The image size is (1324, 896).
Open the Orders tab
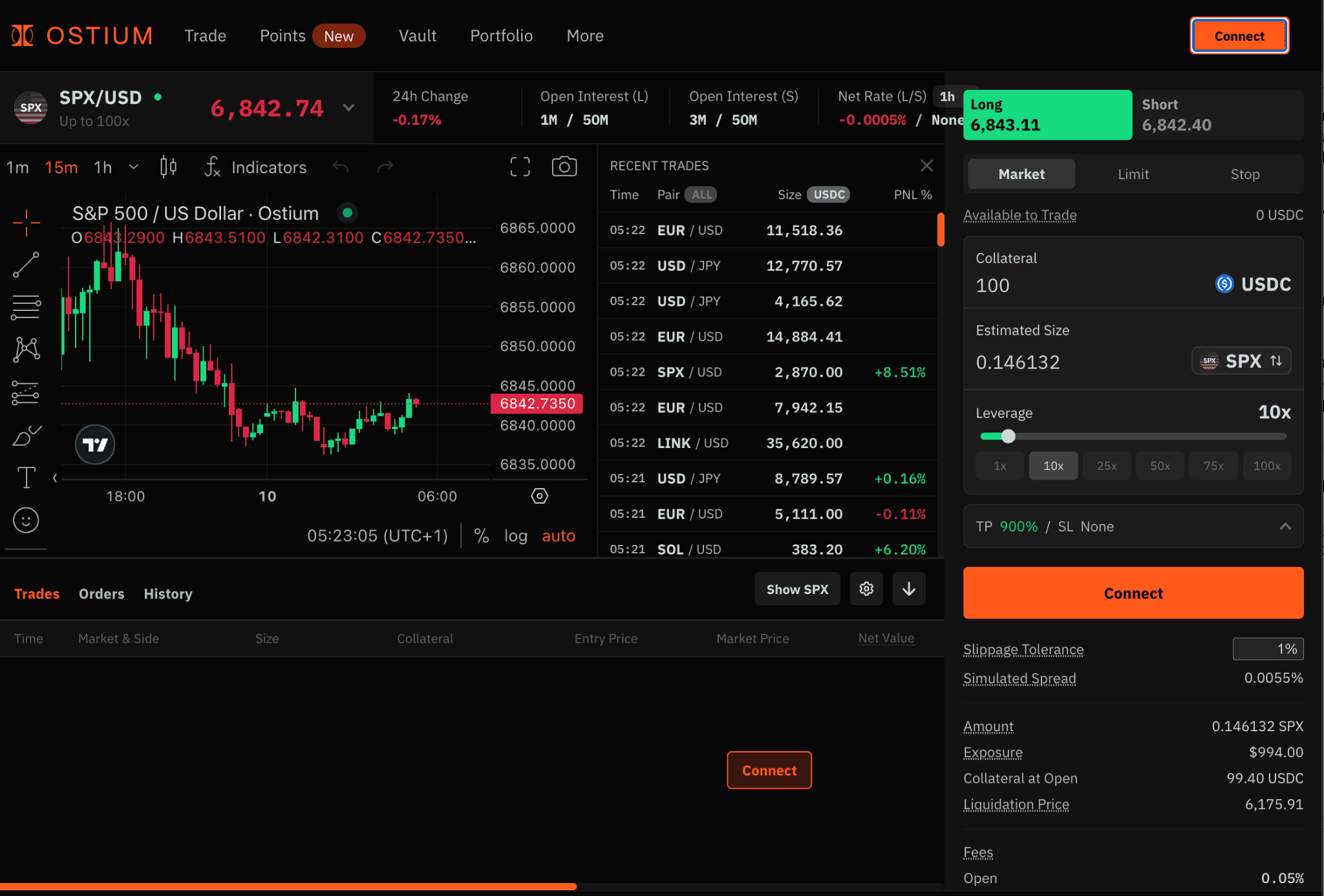[x=101, y=593]
